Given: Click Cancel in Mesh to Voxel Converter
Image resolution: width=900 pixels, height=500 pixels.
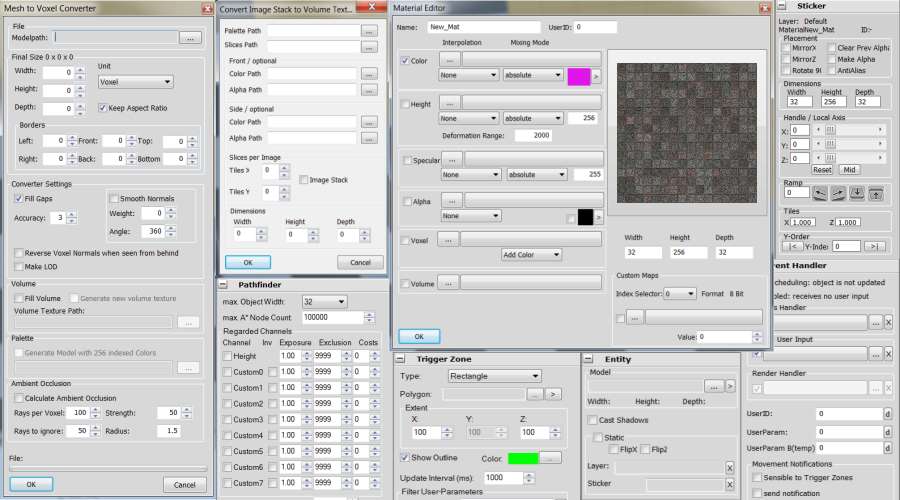Looking at the screenshot, I should [184, 485].
